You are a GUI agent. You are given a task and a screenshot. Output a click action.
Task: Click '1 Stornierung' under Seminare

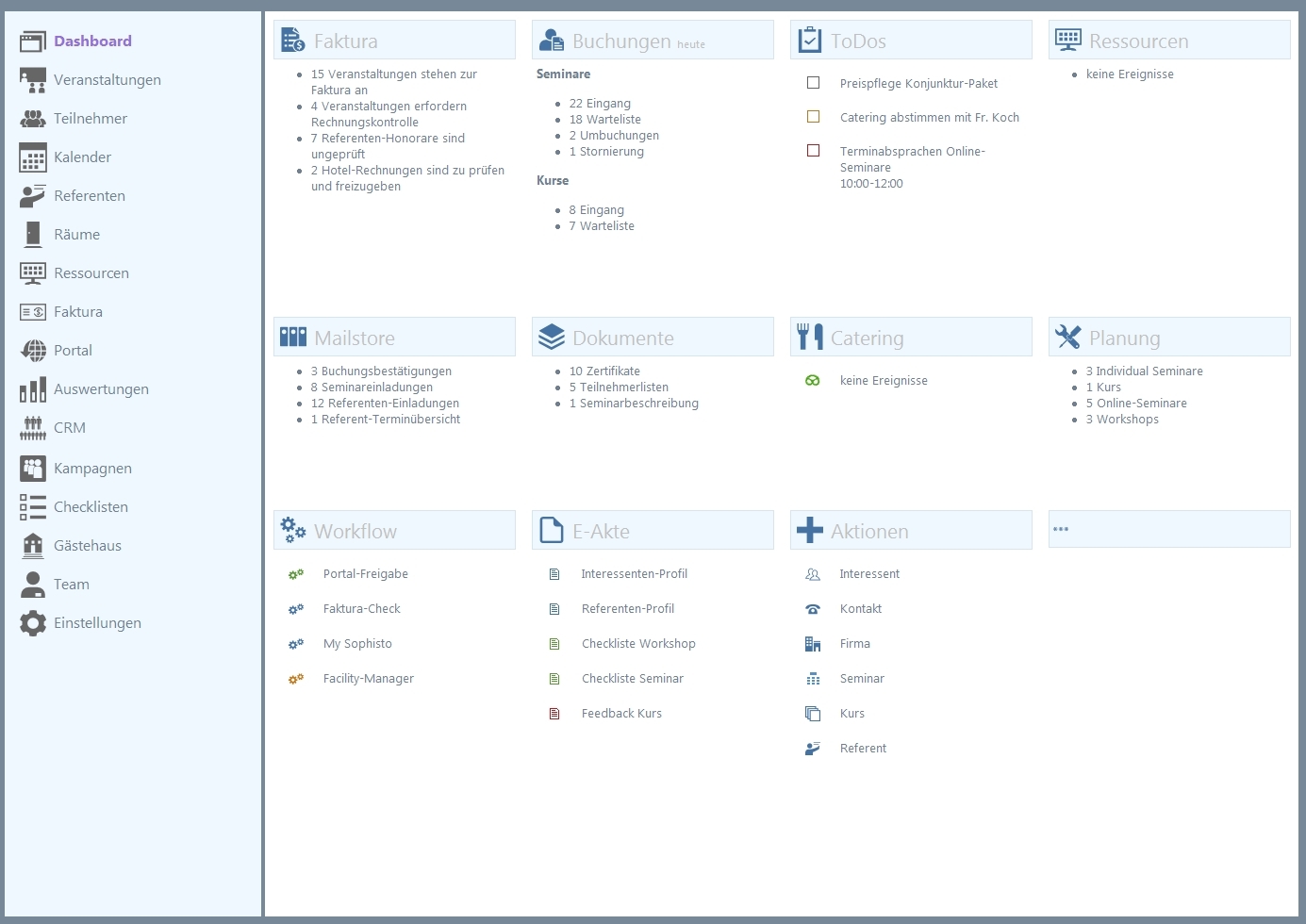[606, 152]
